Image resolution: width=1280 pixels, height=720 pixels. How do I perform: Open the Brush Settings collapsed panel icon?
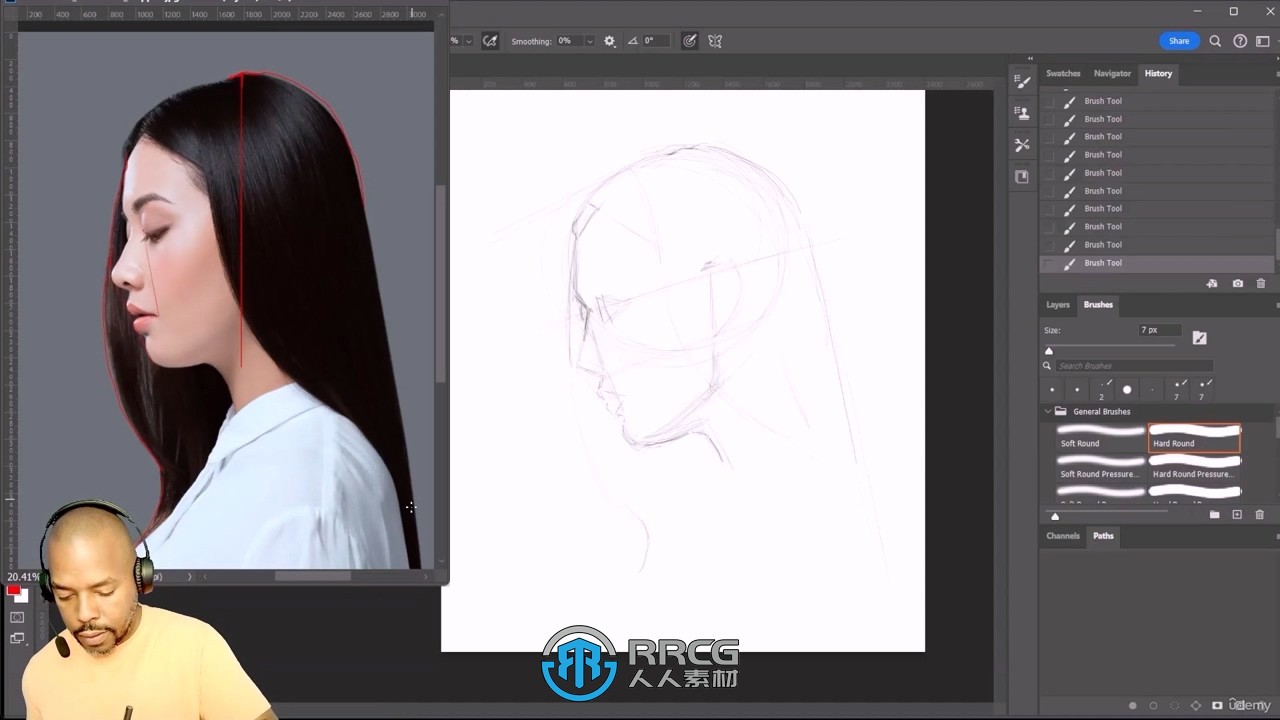coord(1022,81)
